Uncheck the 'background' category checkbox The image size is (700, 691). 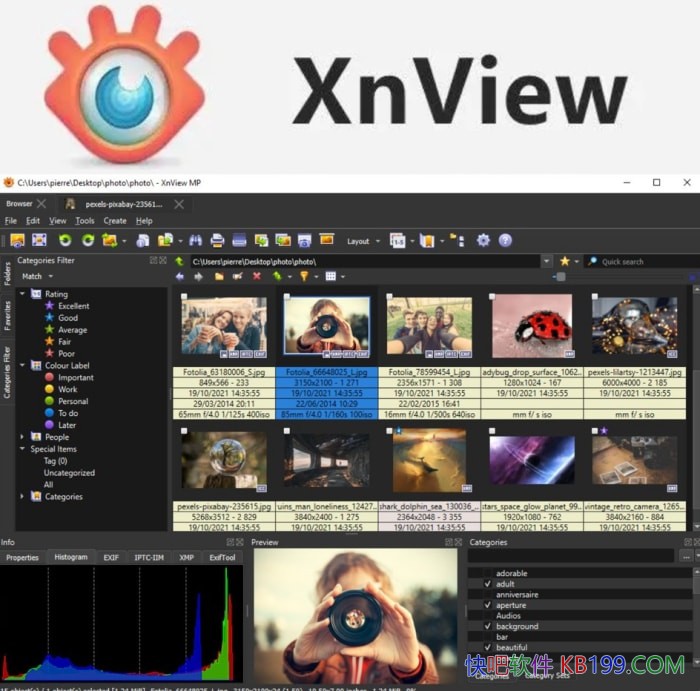(488, 627)
